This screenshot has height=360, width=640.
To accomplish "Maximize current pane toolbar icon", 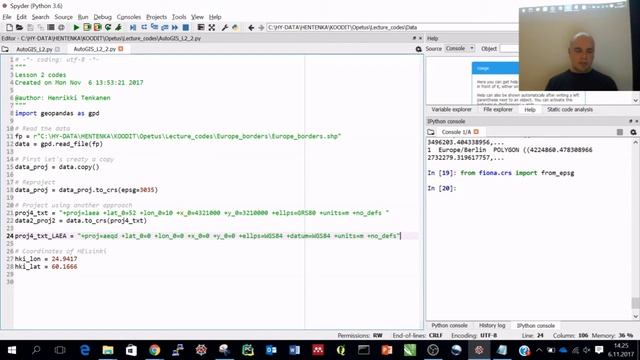I will 201,27.
